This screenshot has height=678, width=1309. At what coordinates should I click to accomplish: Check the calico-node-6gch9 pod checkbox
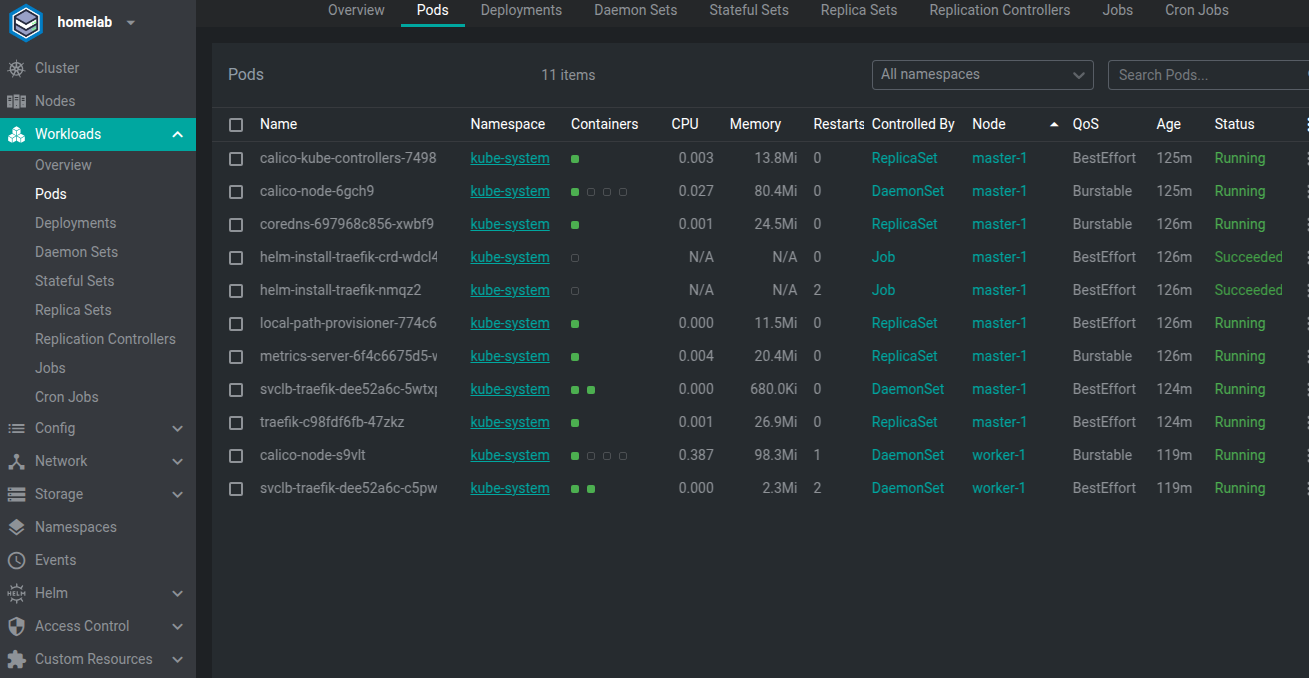pos(236,191)
